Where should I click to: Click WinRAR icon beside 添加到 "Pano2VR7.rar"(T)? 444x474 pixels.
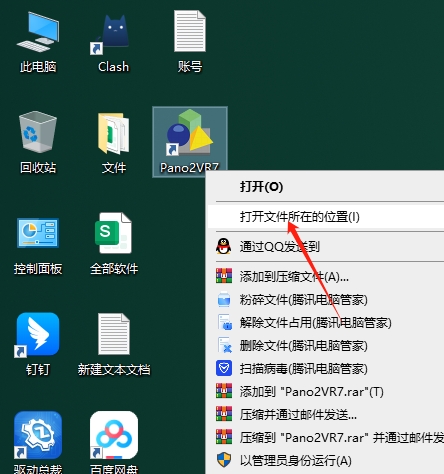[x=224, y=391]
